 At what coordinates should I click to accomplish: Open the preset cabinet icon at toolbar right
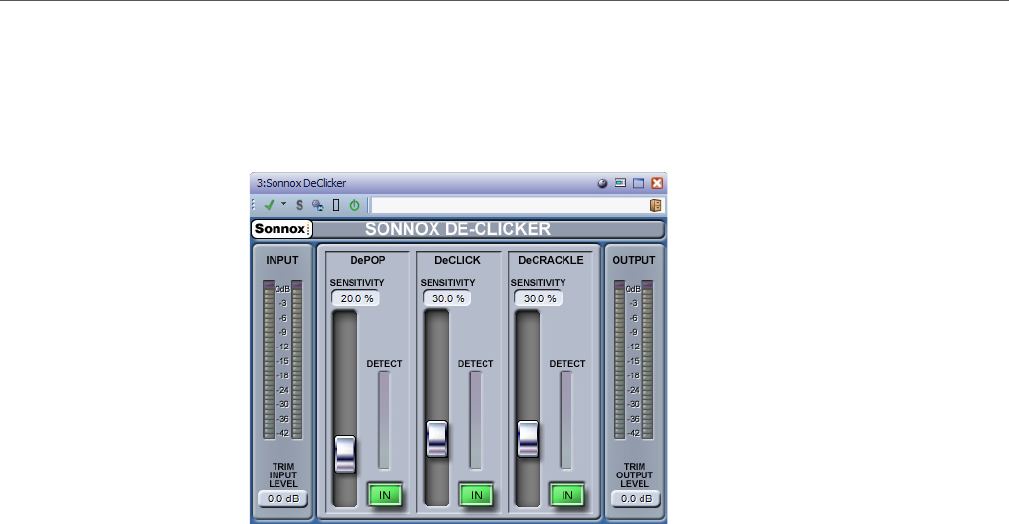pos(656,205)
